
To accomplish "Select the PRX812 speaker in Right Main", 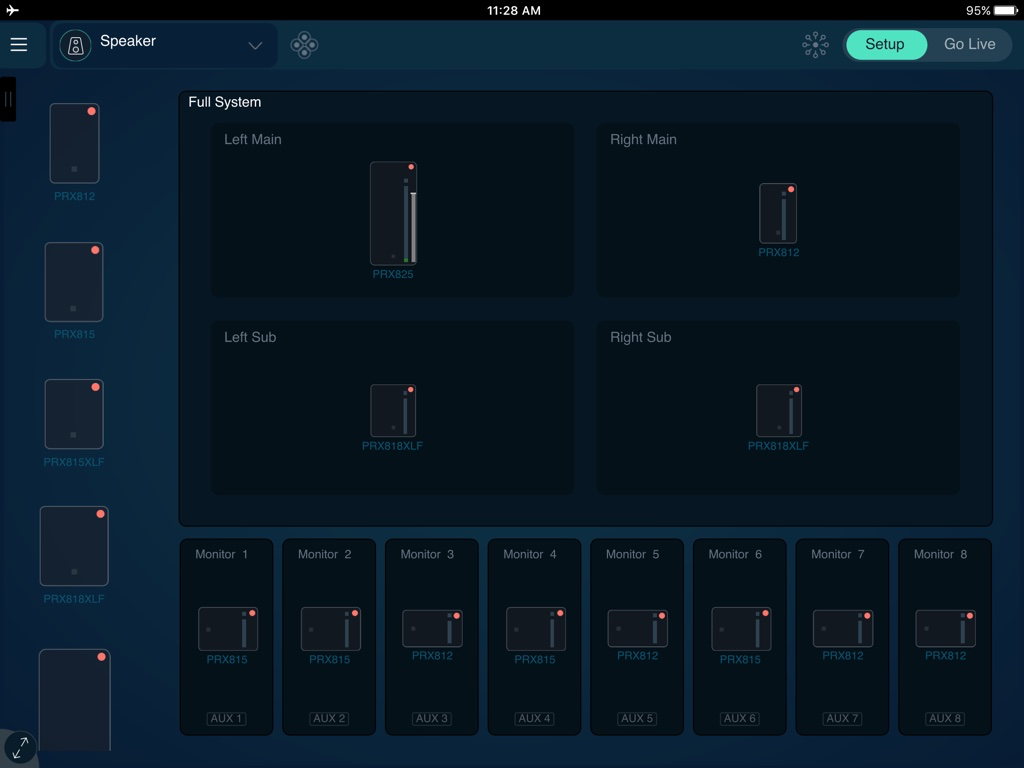I will [778, 214].
